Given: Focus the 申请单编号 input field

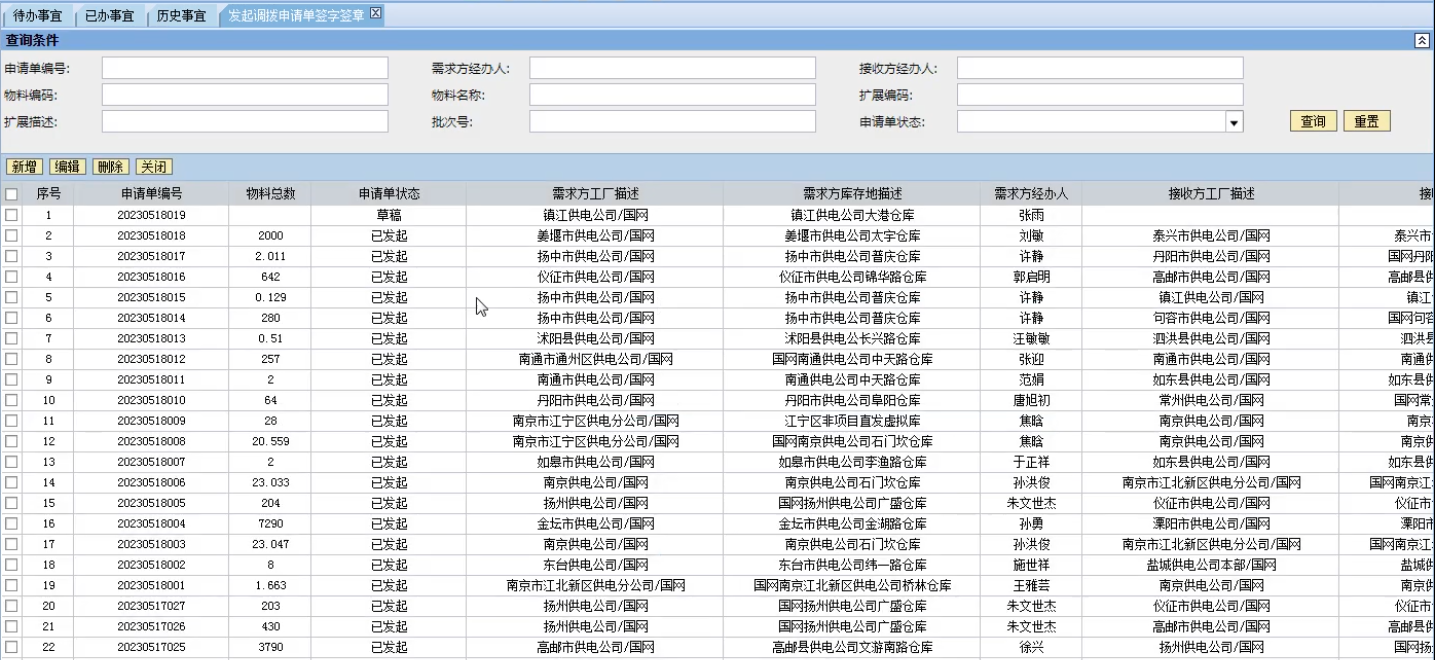Looking at the screenshot, I should 244,68.
